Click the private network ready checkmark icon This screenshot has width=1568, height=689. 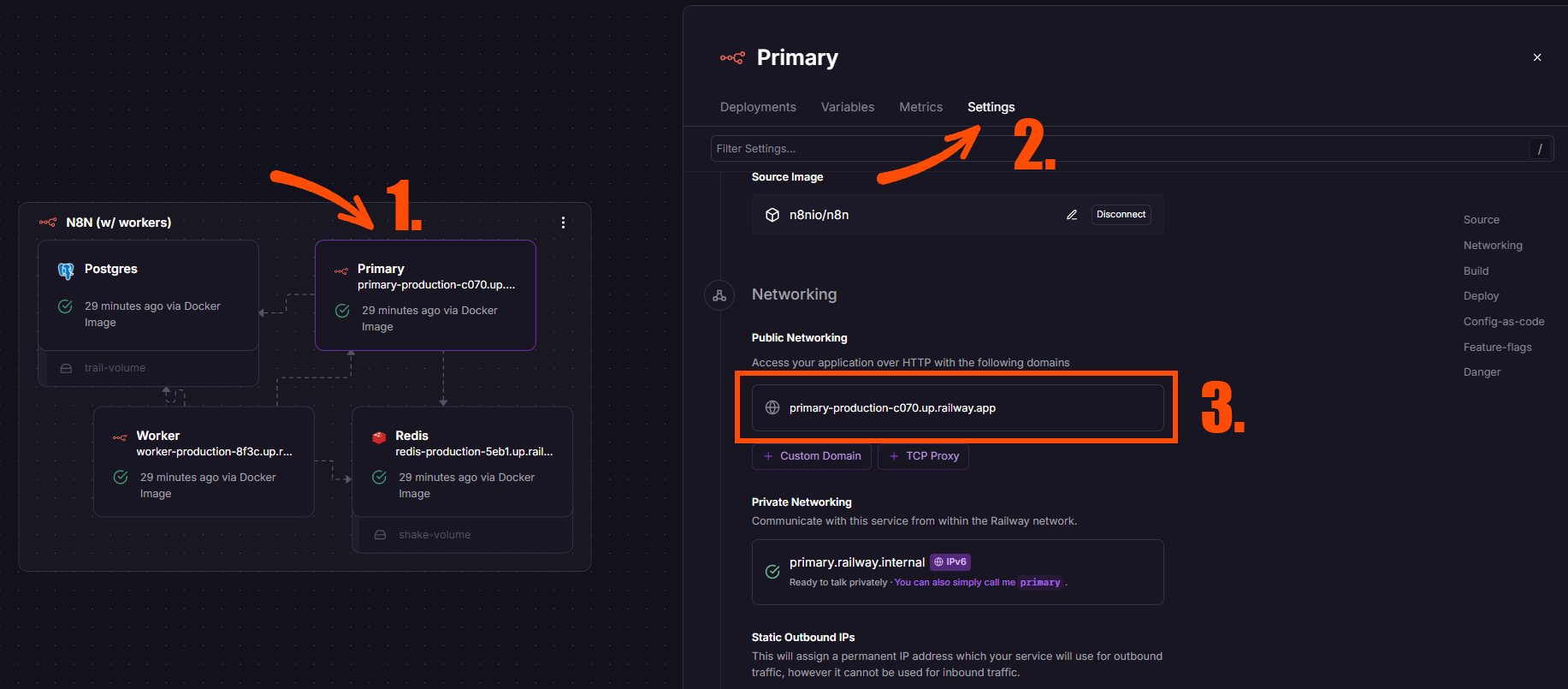pos(772,572)
